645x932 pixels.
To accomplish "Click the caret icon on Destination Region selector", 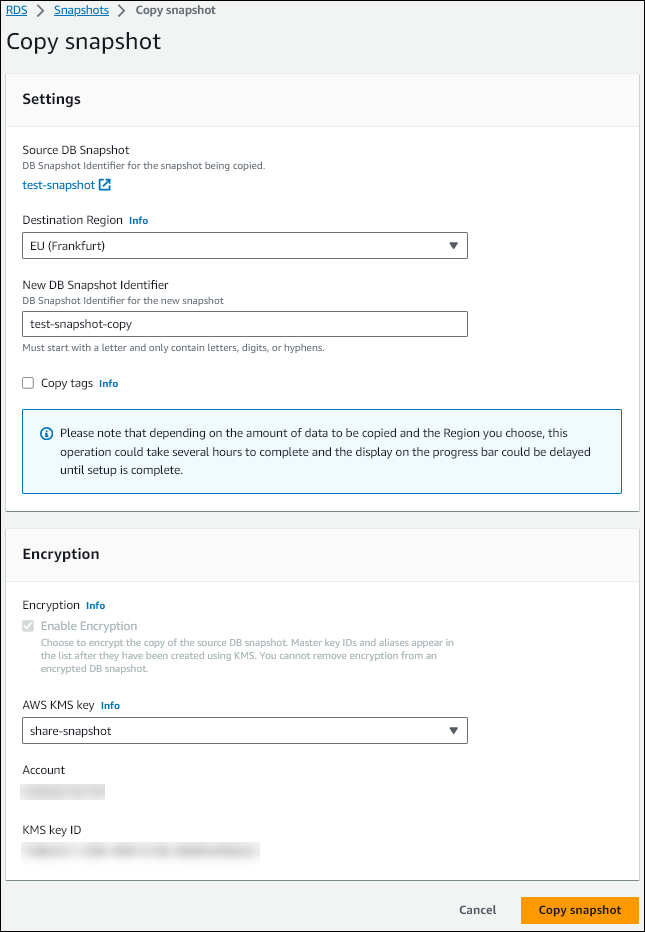I will pos(455,245).
